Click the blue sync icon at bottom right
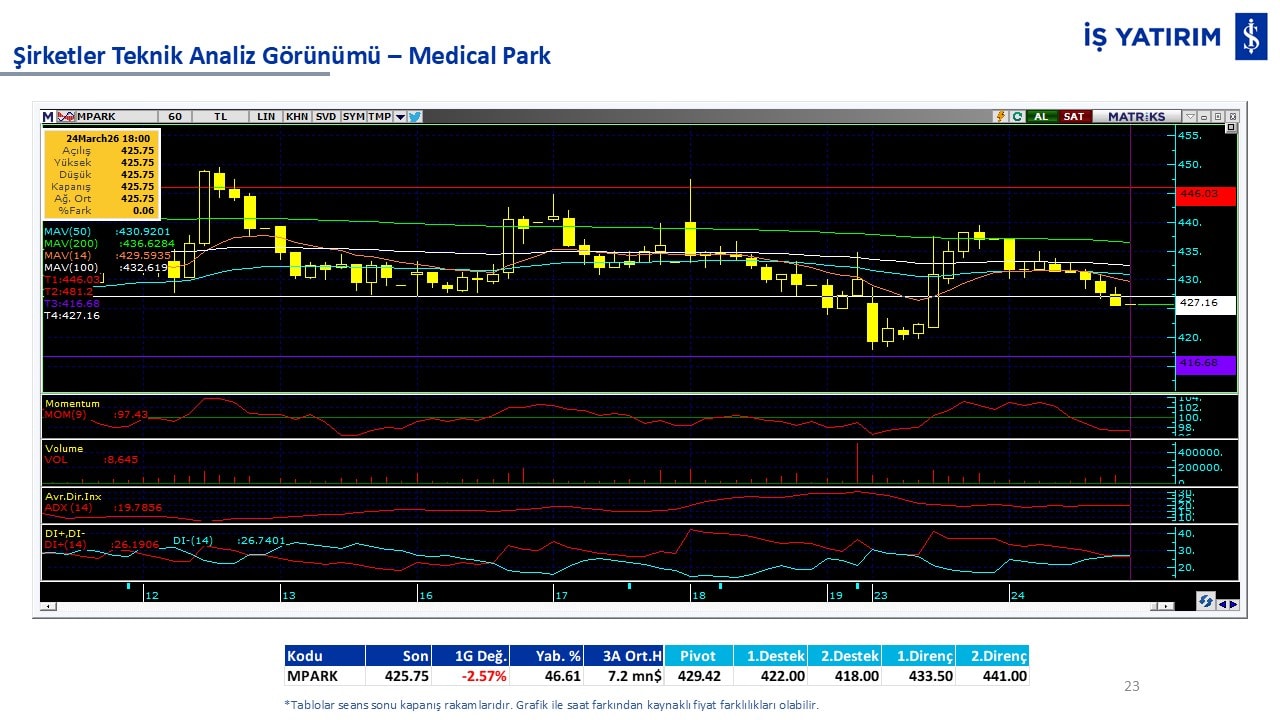The height and width of the screenshot is (720, 1280). pos(1206,601)
